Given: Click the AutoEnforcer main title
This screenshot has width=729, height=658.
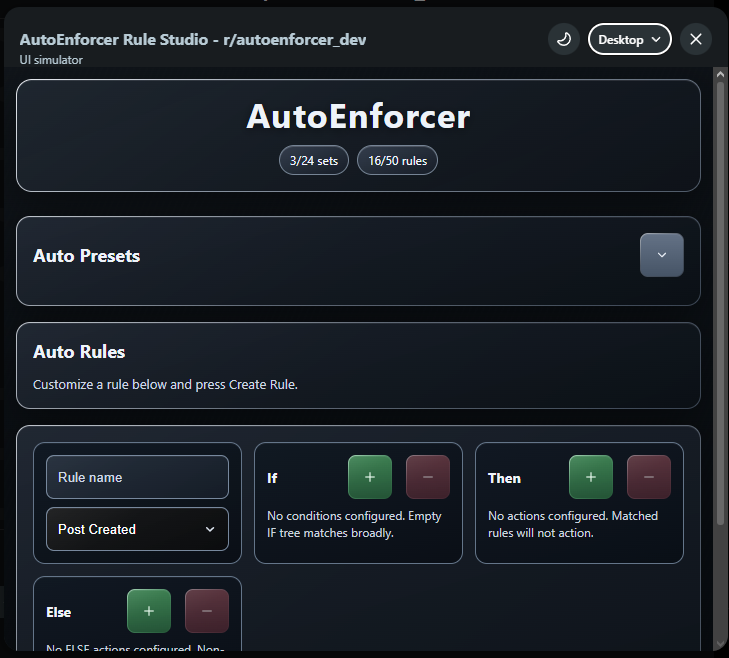Looking at the screenshot, I should click(x=358, y=116).
